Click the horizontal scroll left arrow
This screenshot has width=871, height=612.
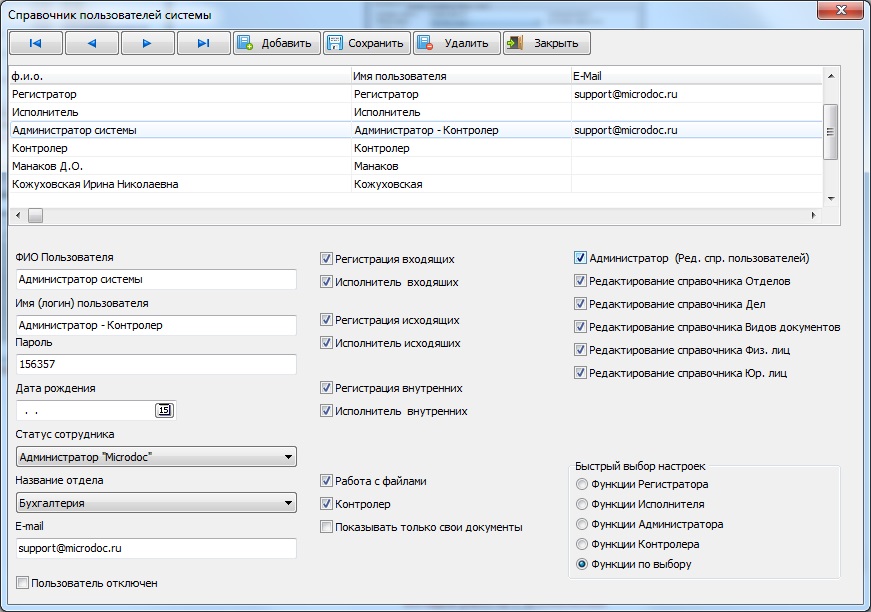point(18,215)
